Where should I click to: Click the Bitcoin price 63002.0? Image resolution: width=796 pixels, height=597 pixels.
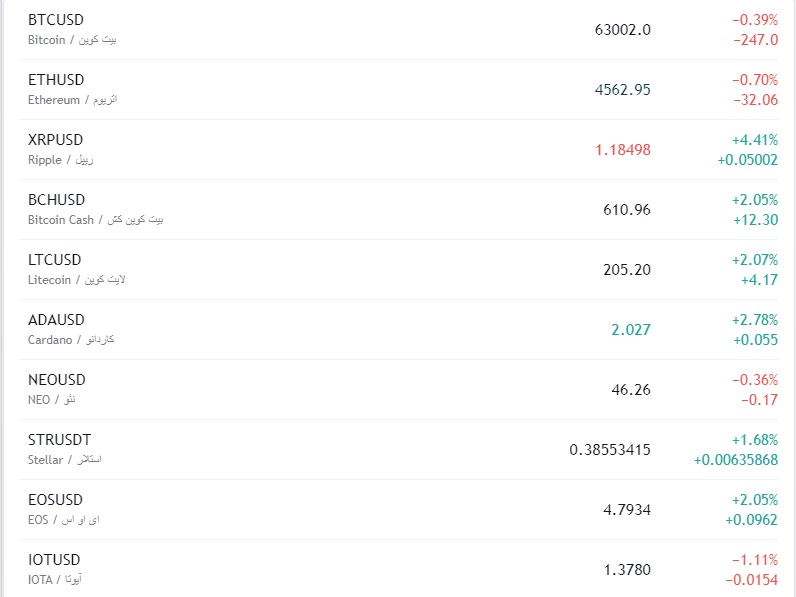(622, 30)
